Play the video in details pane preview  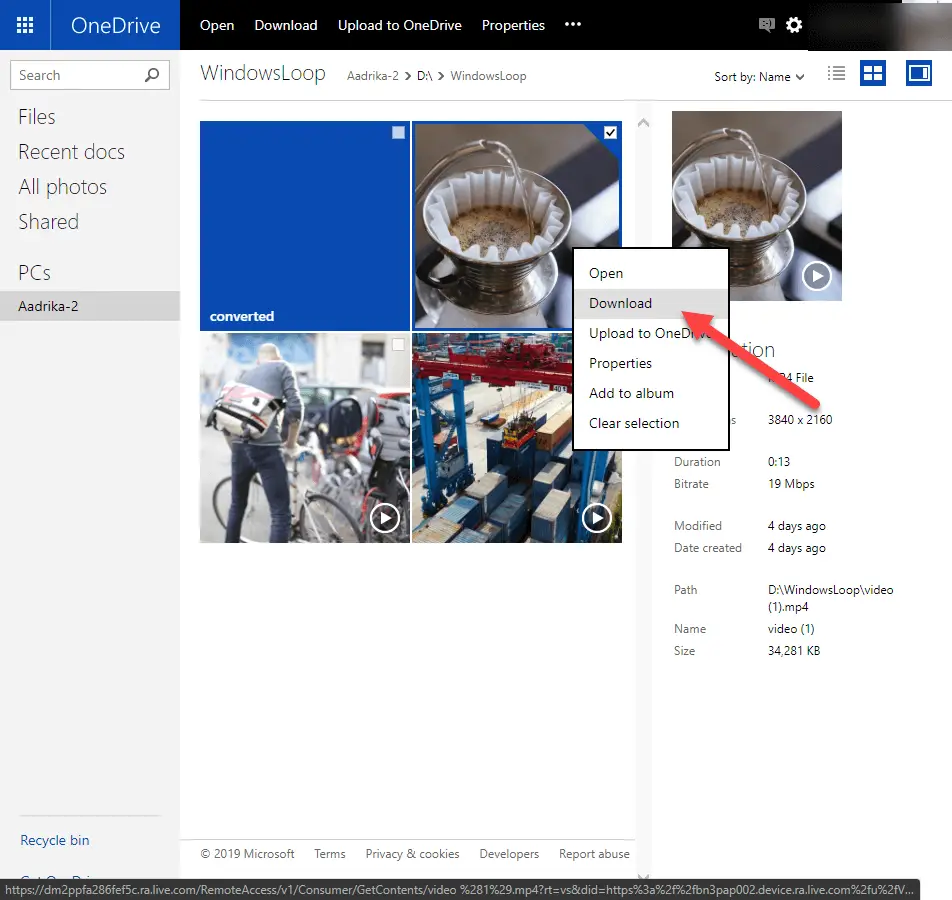(817, 276)
